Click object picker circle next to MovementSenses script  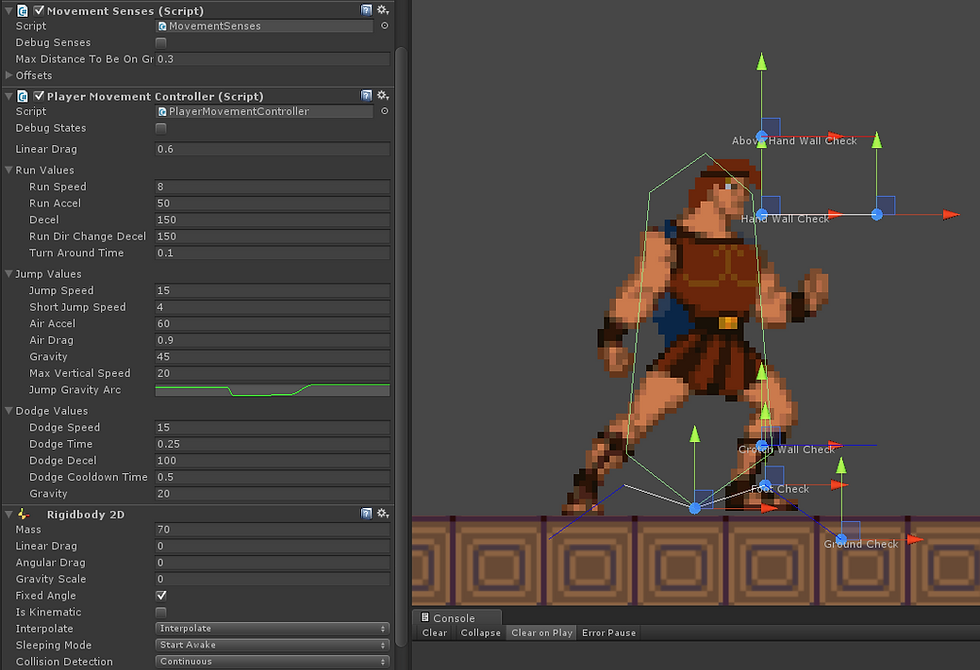click(384, 26)
